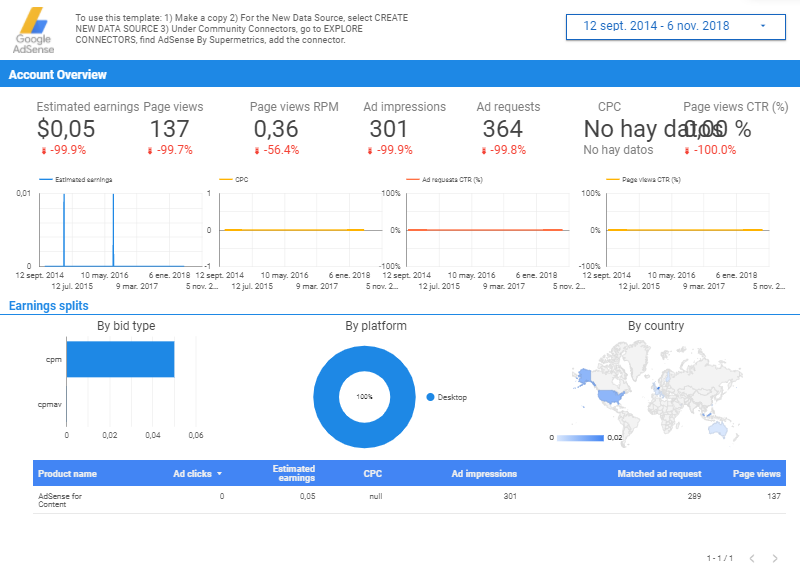The height and width of the screenshot is (565, 800).
Task: Sort by Ad impressions column header
Action: pos(484,474)
